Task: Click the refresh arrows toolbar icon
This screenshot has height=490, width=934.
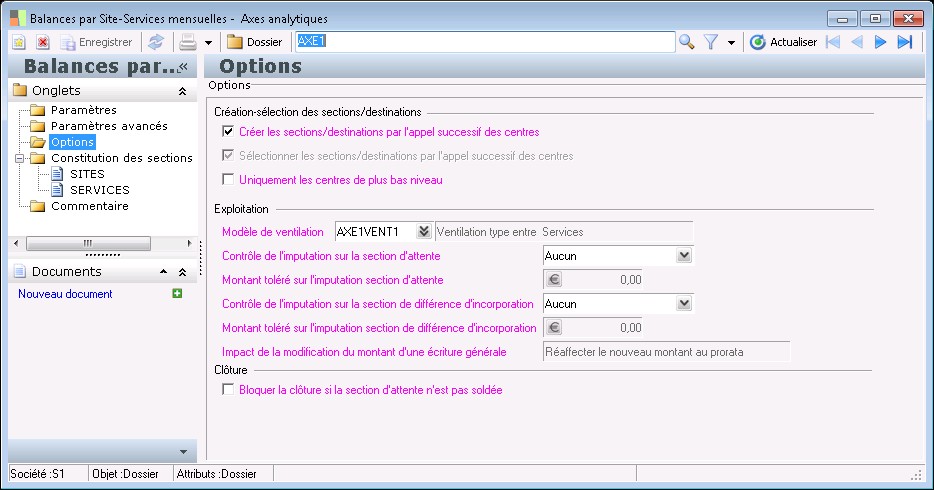Action: click(156, 42)
